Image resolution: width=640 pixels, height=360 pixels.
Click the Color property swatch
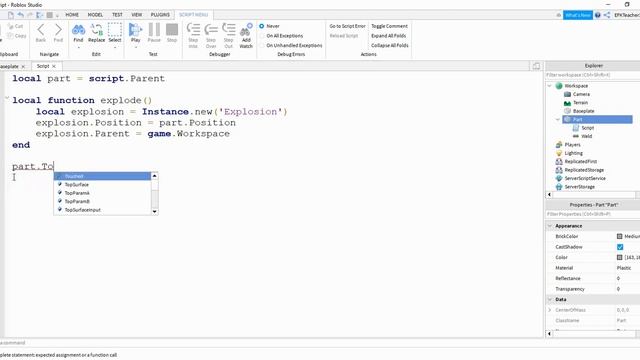[620, 258]
